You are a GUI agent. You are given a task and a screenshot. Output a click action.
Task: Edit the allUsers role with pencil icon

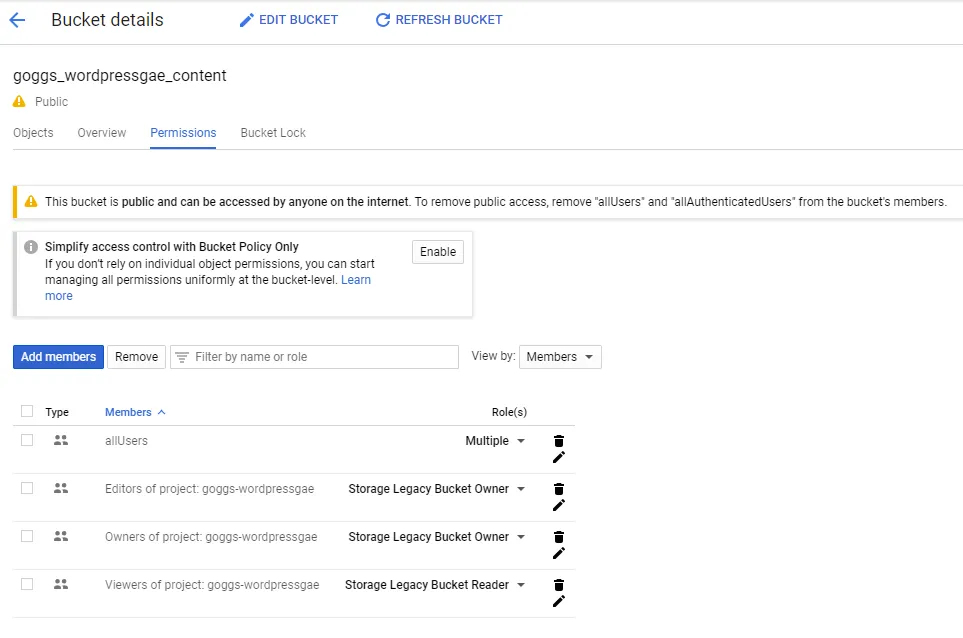(558, 457)
